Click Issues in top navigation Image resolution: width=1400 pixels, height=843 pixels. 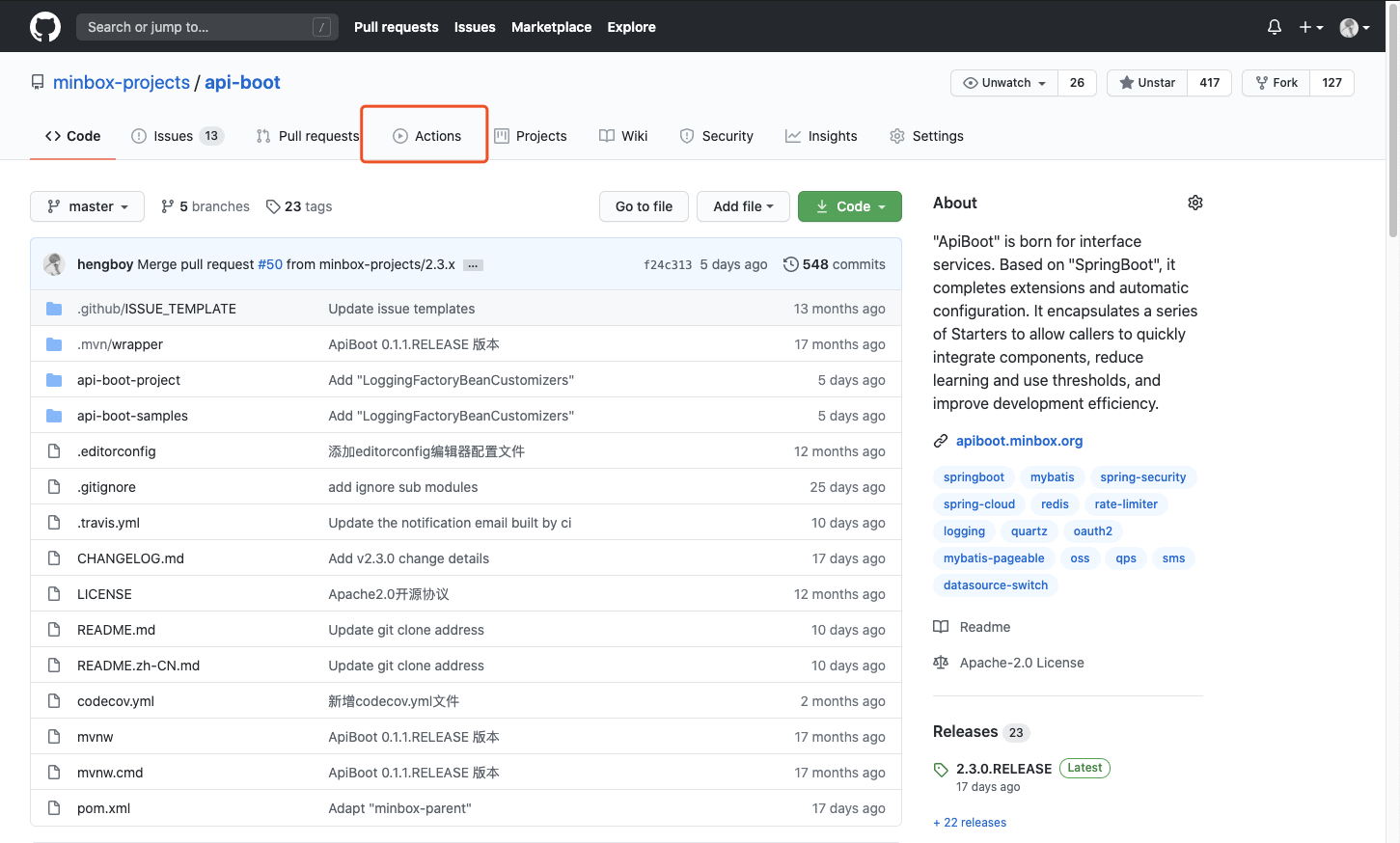475,27
